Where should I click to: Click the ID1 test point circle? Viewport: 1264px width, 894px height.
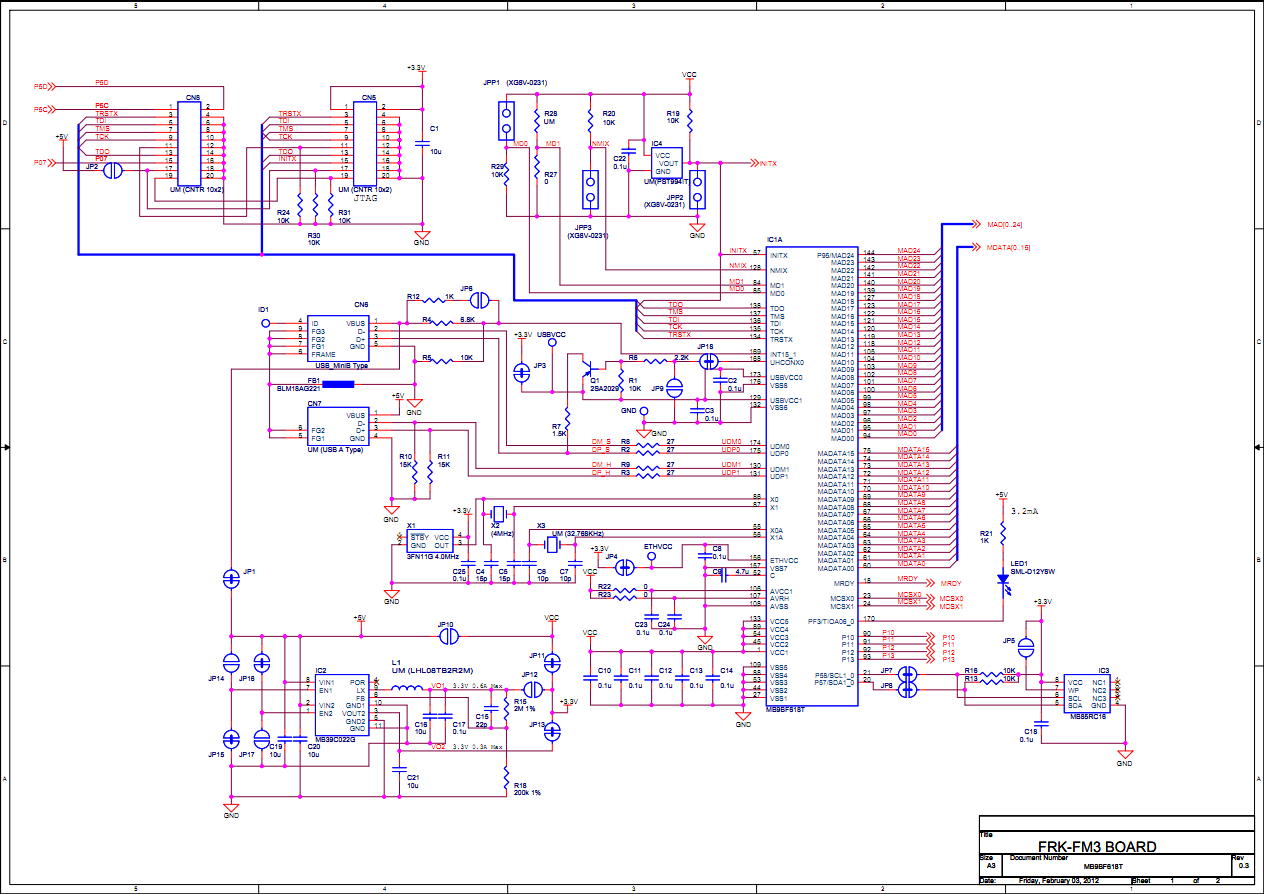click(x=265, y=324)
